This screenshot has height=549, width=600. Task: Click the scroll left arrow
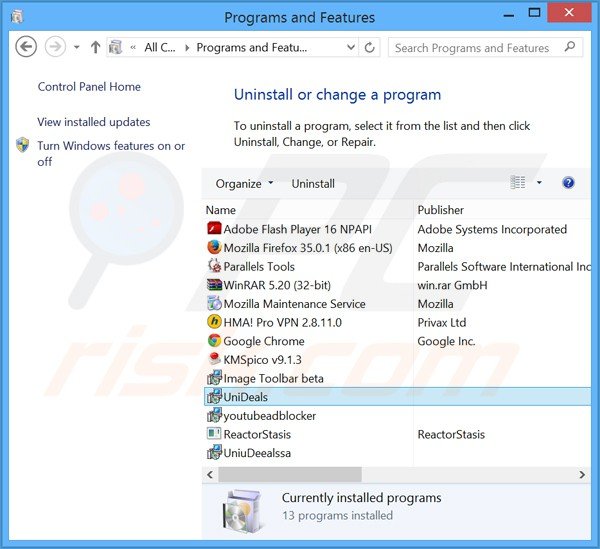pos(210,475)
